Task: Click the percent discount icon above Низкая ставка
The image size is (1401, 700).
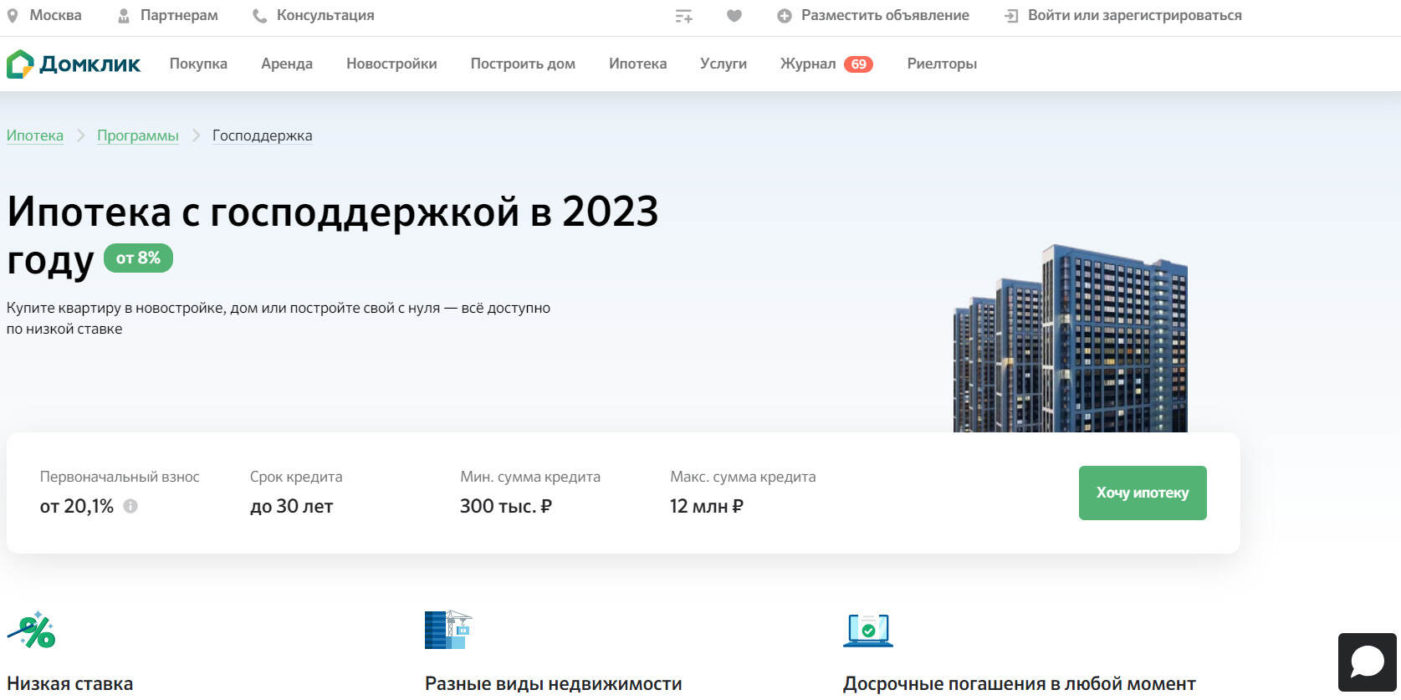Action: point(31,630)
